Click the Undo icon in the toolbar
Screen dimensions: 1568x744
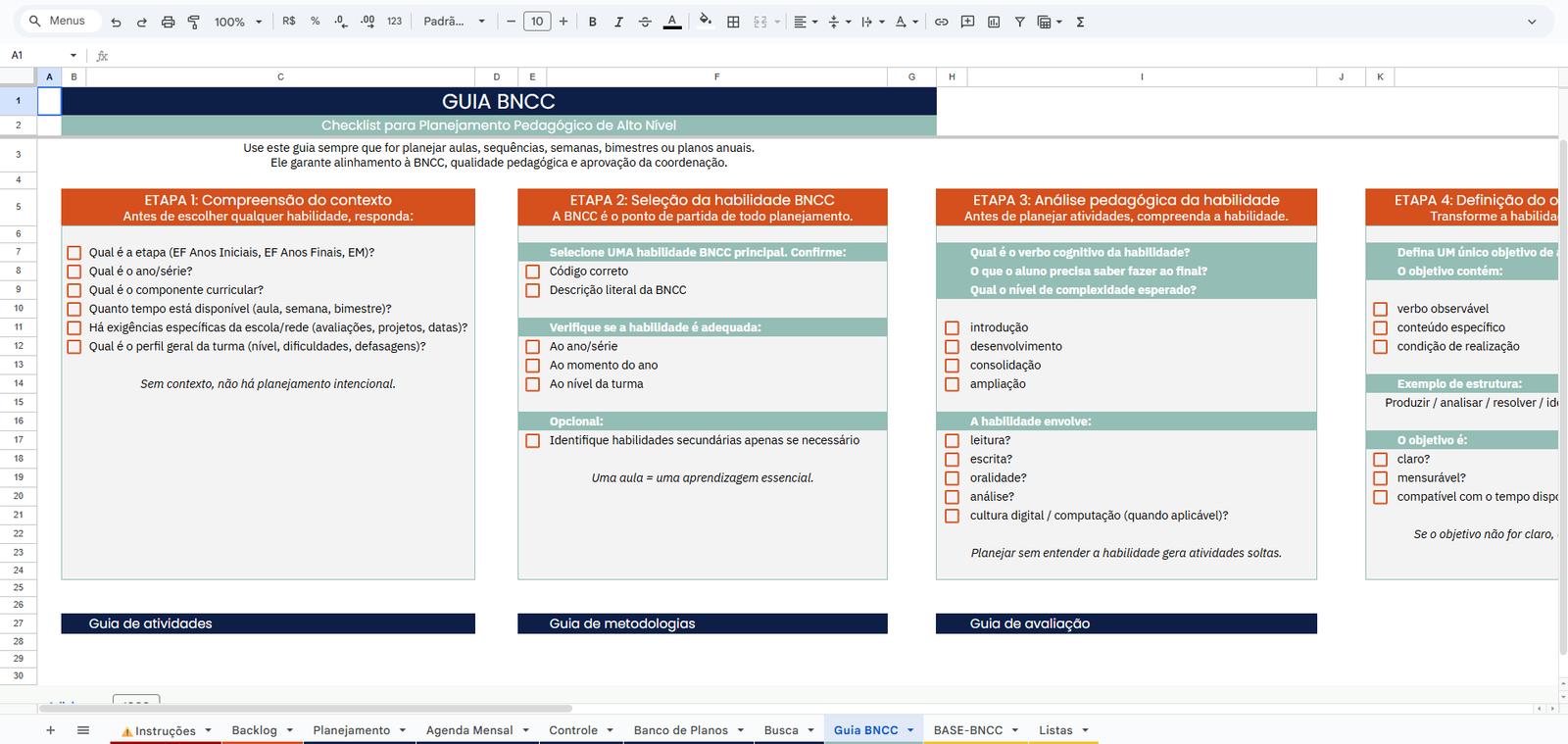pyautogui.click(x=116, y=22)
